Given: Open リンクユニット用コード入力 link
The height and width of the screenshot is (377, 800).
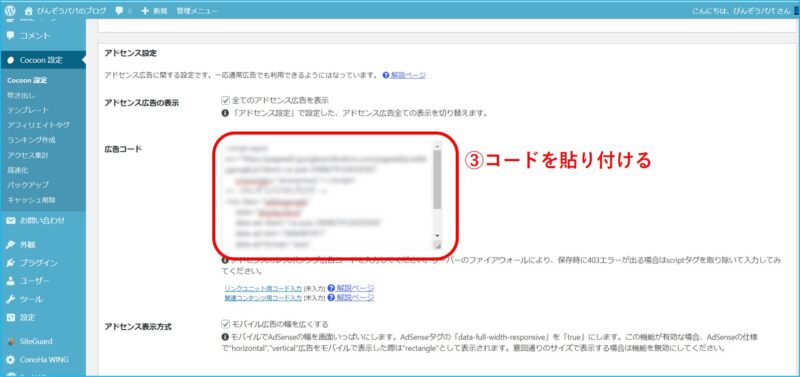Looking at the screenshot, I should click(263, 289).
